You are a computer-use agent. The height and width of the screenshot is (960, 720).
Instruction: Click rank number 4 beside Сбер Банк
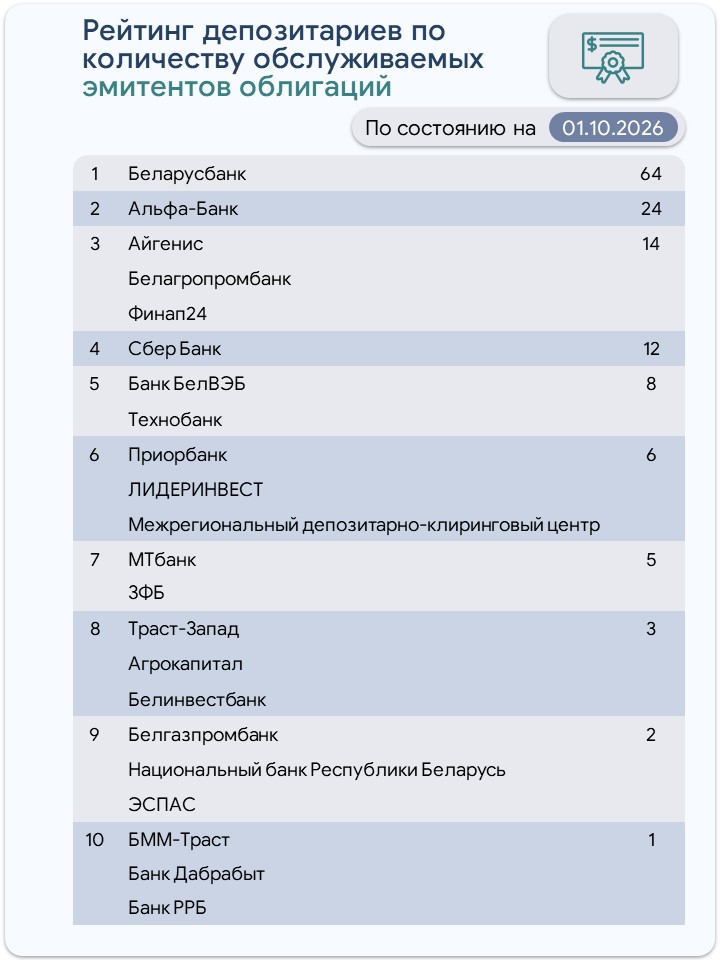tap(94, 349)
